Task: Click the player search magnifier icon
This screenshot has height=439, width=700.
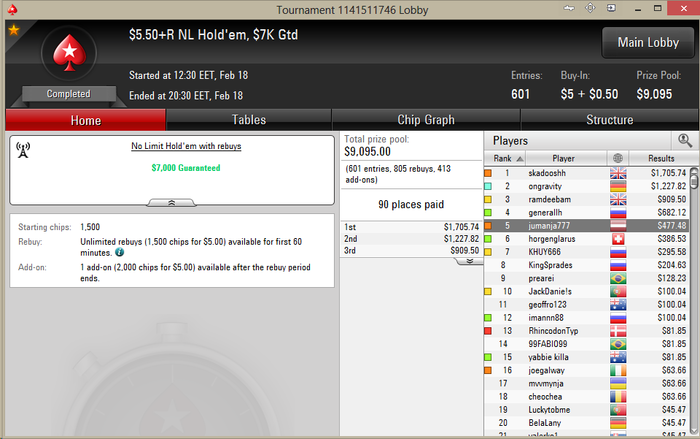Action: coord(685,141)
